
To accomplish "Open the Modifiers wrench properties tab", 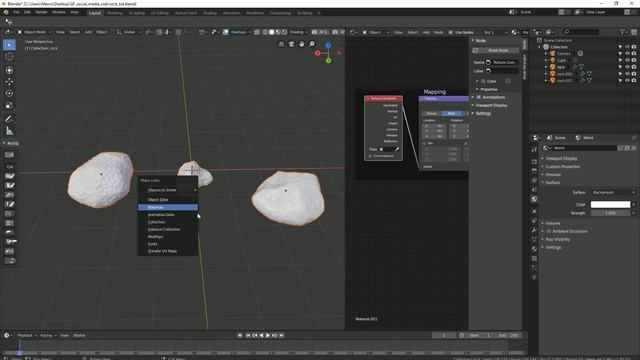I will [534, 230].
